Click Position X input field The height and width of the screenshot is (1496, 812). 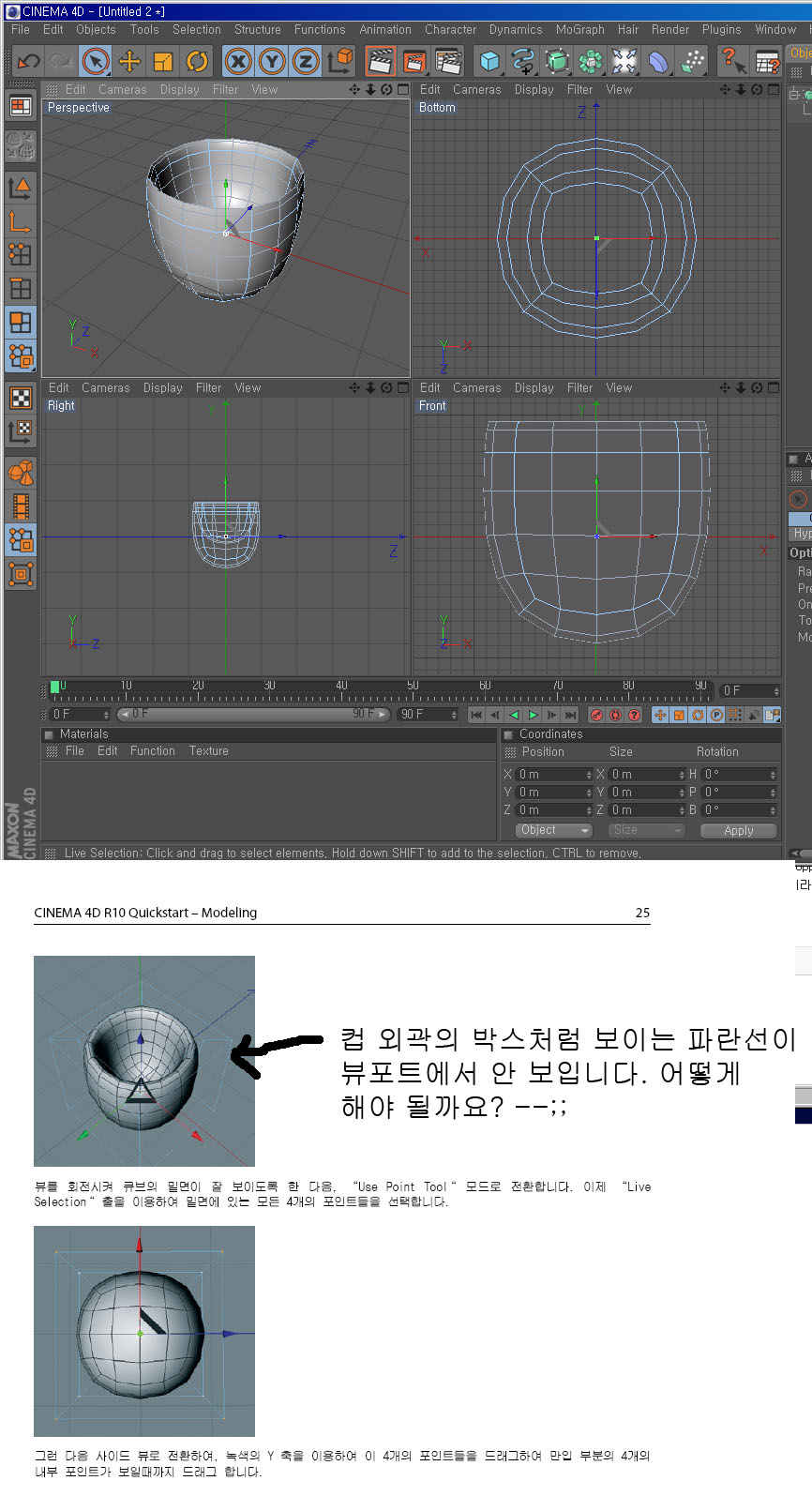click(554, 775)
